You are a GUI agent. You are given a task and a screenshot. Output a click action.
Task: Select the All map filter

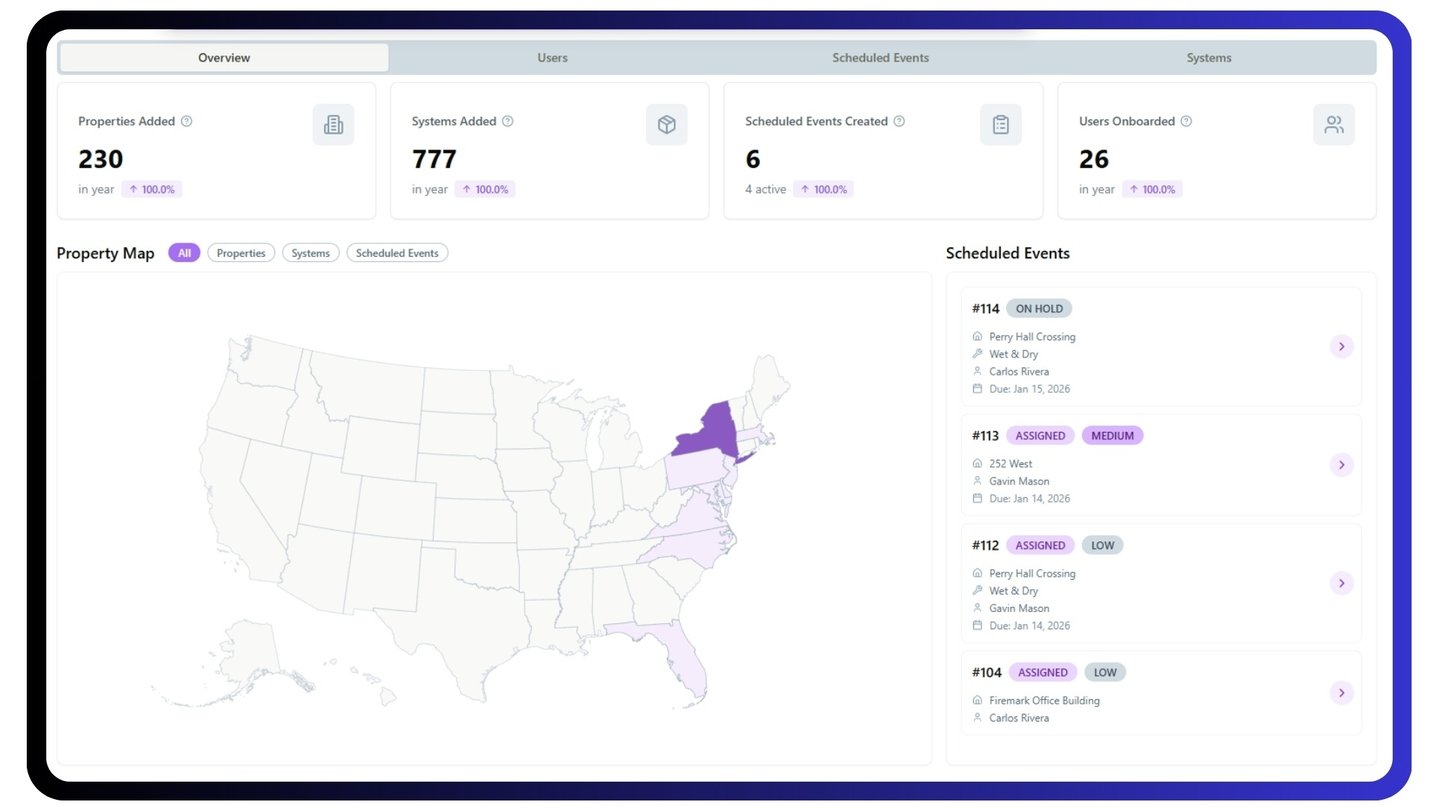[184, 253]
